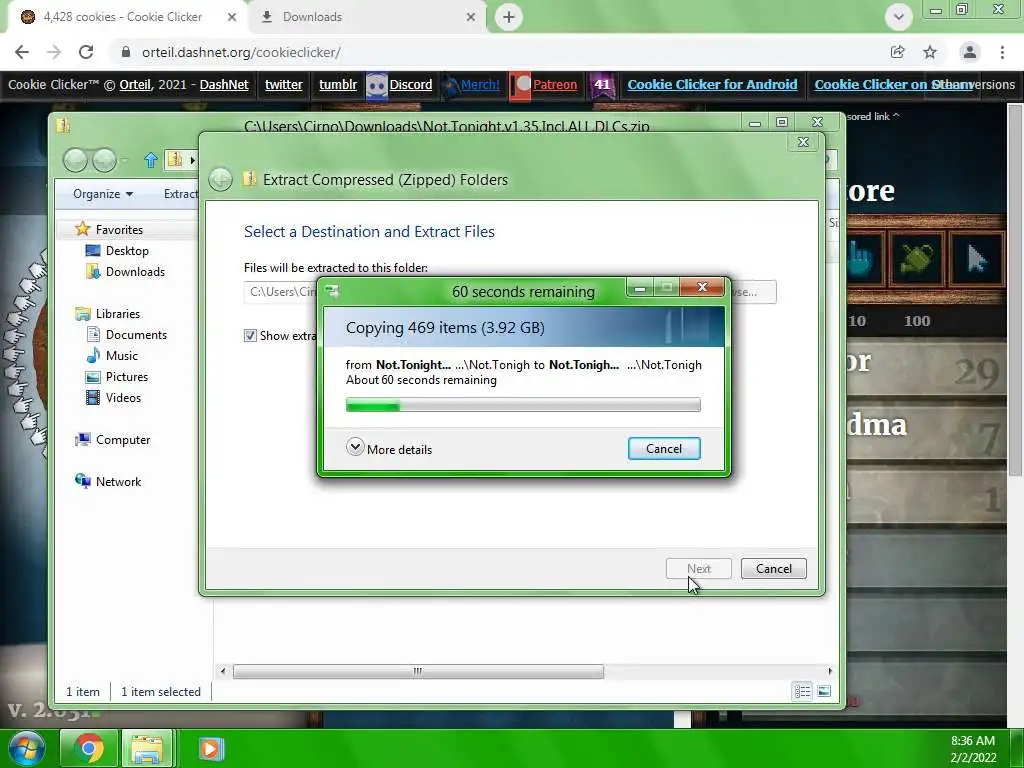Open Chrome profile icon
The width and height of the screenshot is (1024, 768).
point(970,52)
